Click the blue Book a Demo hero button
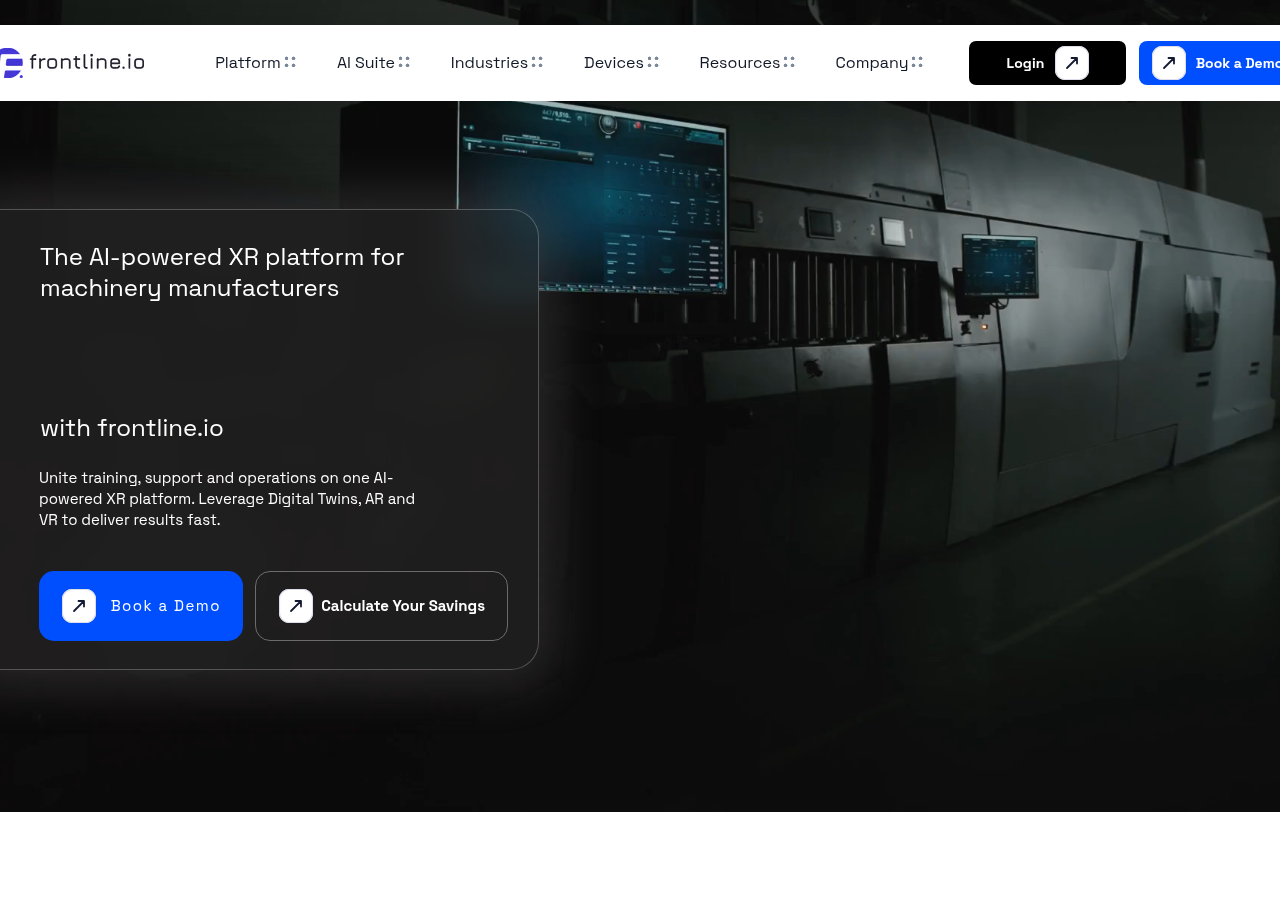The width and height of the screenshot is (1280, 900). point(141,606)
